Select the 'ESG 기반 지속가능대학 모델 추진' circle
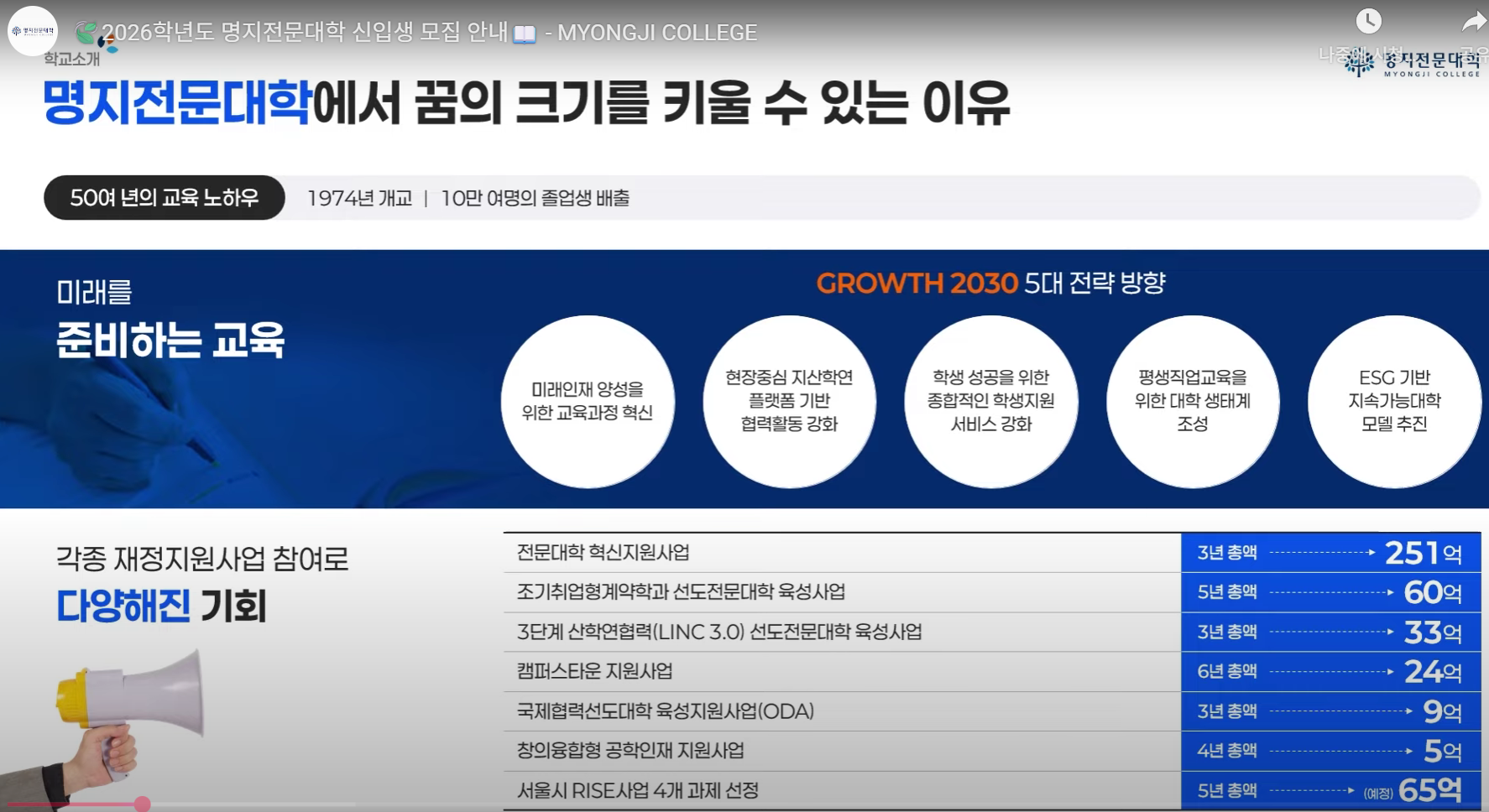 click(x=1394, y=401)
